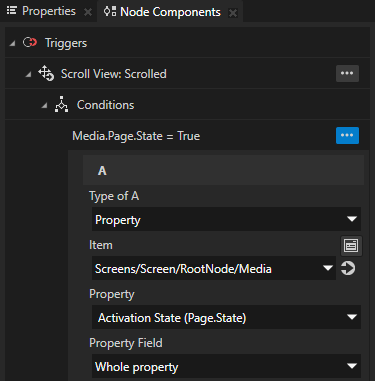The width and height of the screenshot is (375, 381).
Task: Open the blue condition options button
Action: (347, 135)
